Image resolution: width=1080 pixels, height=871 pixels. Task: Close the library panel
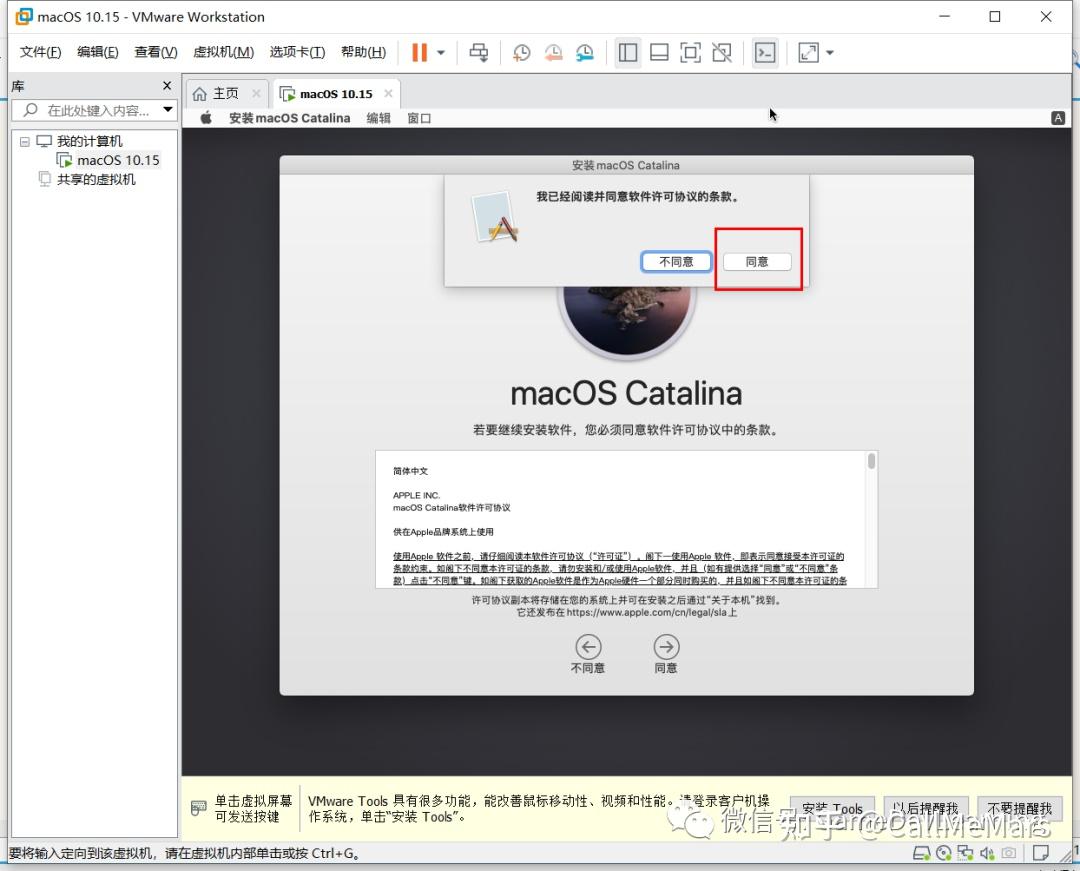[x=167, y=85]
